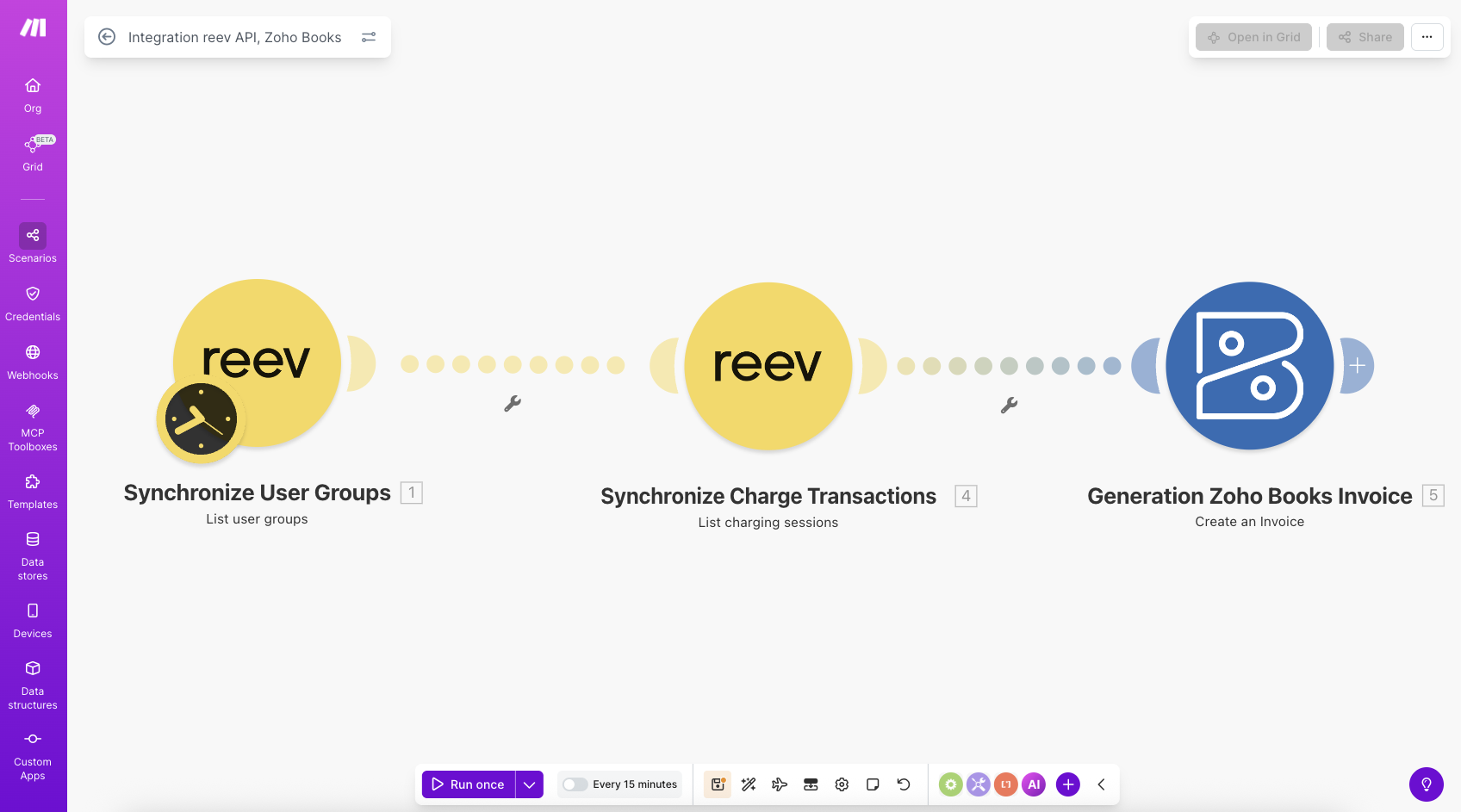Image resolution: width=1461 pixels, height=812 pixels.
Task: Click the back arrow beside scenario name
Action: 107,37
